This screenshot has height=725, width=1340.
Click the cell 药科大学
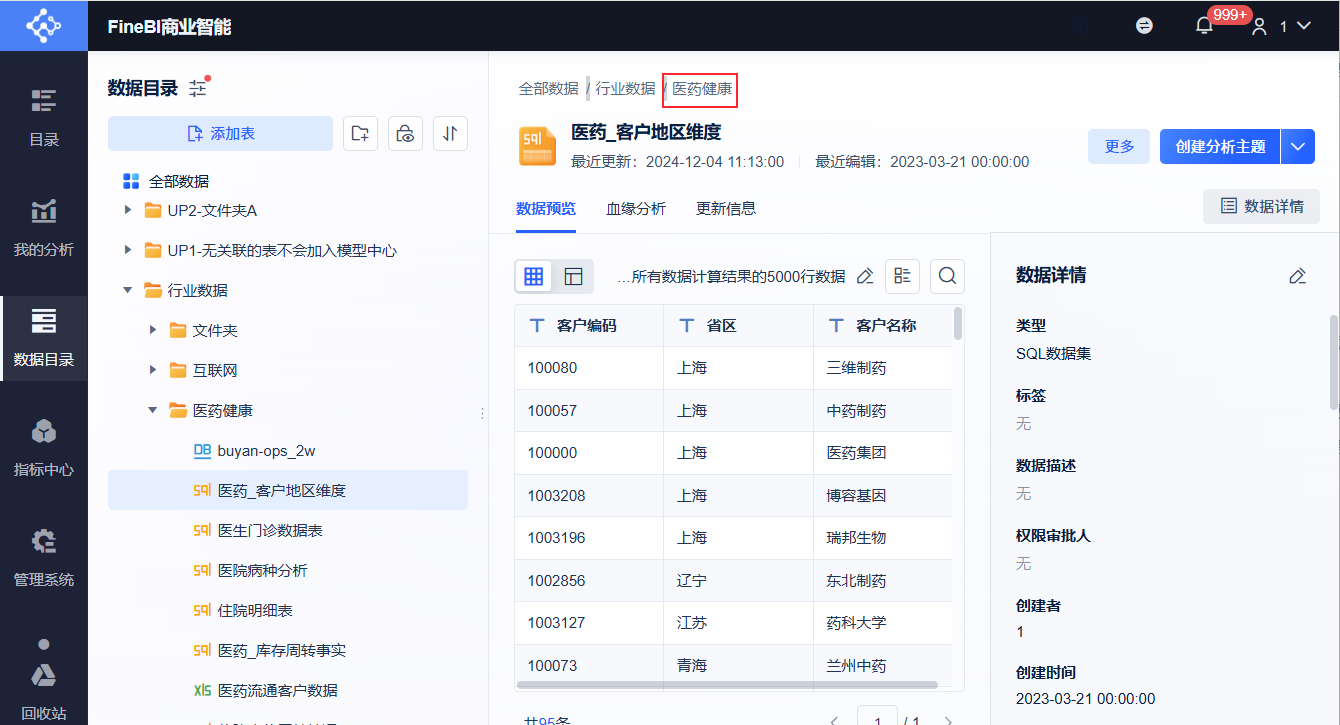coord(883,623)
